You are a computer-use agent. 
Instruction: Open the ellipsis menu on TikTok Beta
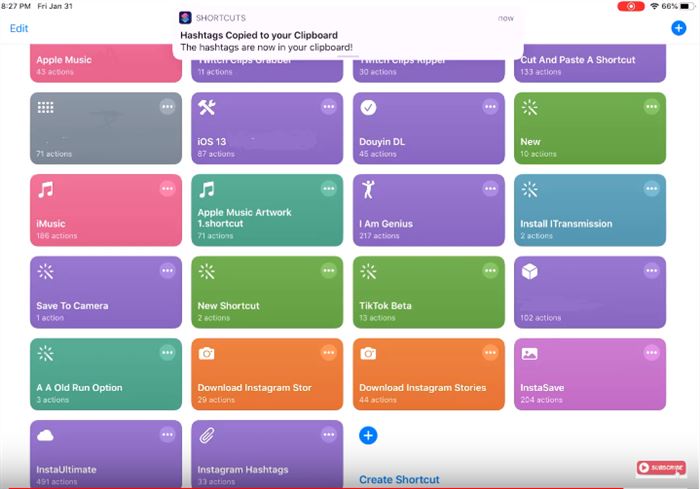point(490,270)
